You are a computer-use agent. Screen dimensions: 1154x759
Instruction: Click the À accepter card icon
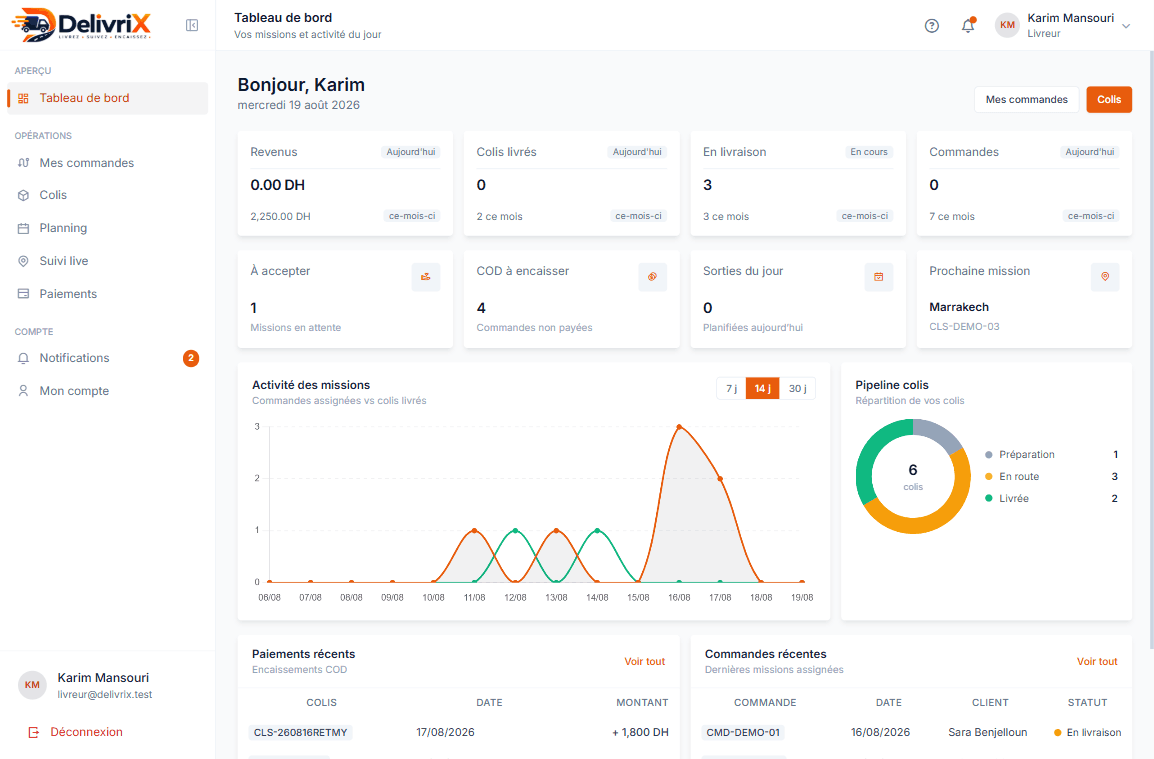425,277
